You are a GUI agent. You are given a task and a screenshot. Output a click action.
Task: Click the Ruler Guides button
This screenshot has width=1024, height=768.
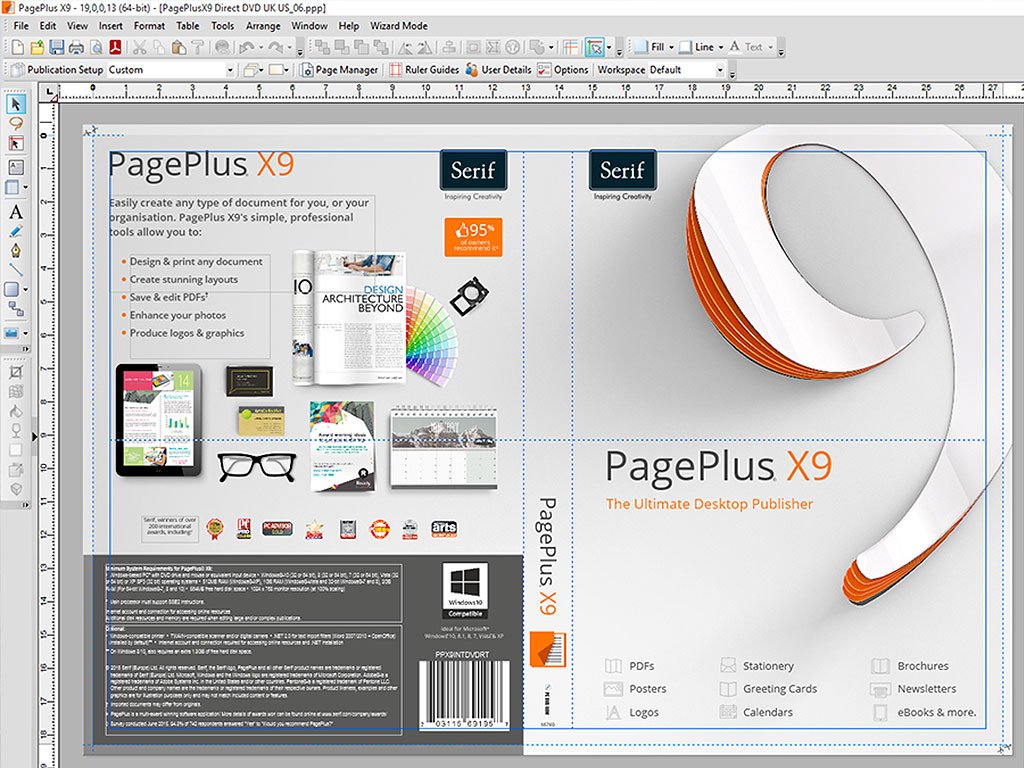[x=424, y=70]
